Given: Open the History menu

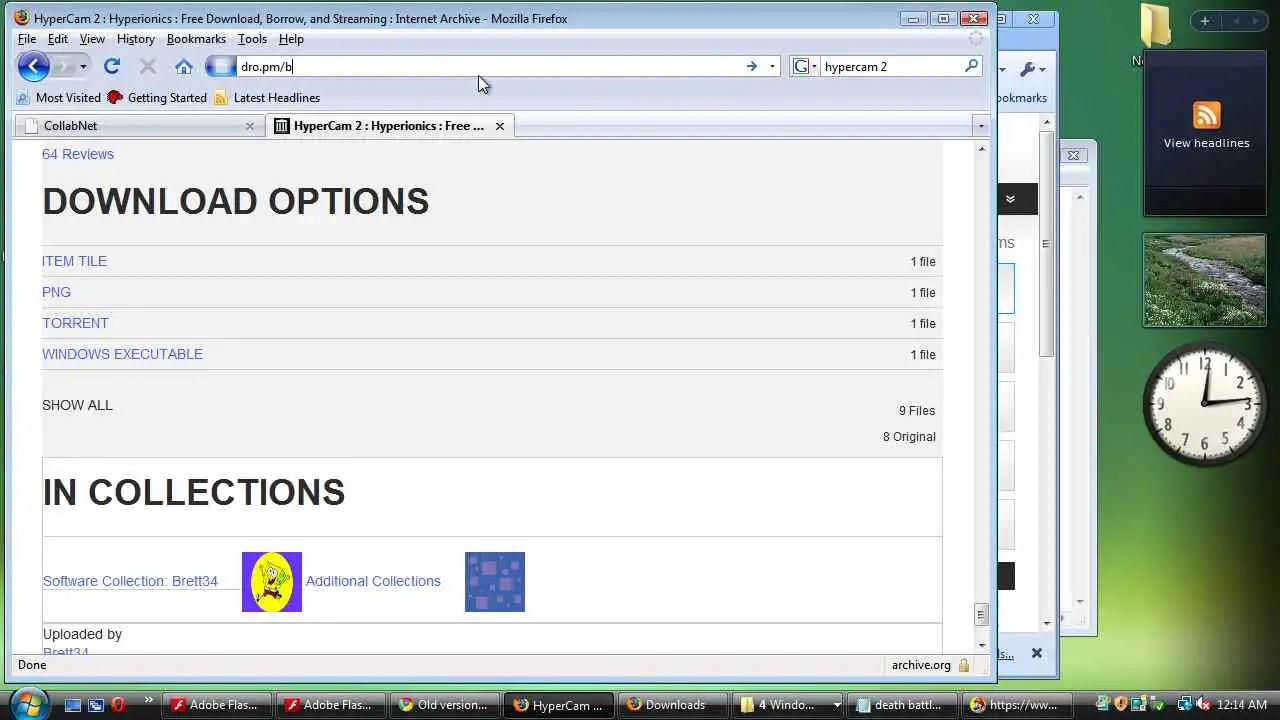Looking at the screenshot, I should (135, 39).
